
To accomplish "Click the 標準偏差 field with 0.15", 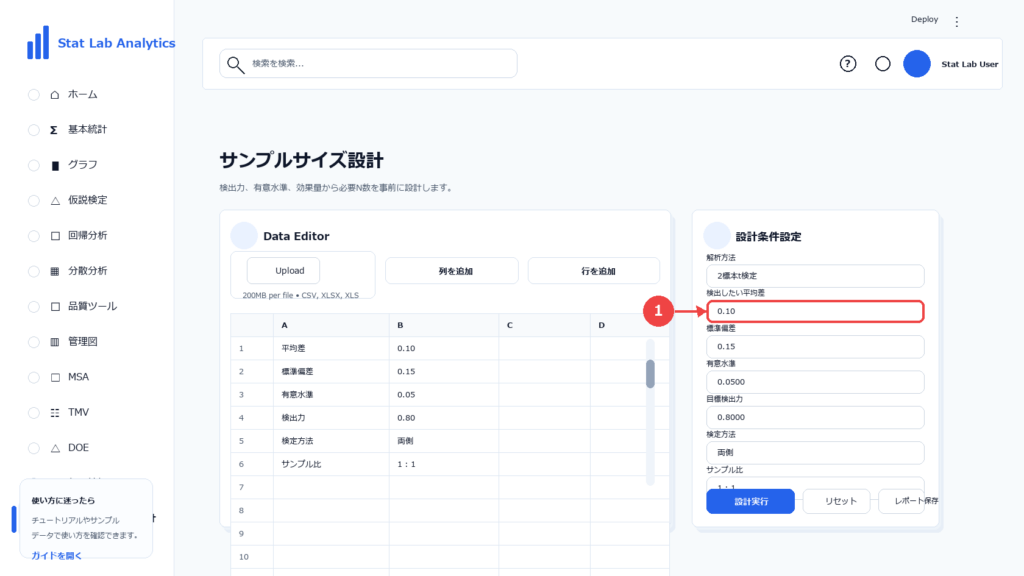I will pyautogui.click(x=815, y=346).
